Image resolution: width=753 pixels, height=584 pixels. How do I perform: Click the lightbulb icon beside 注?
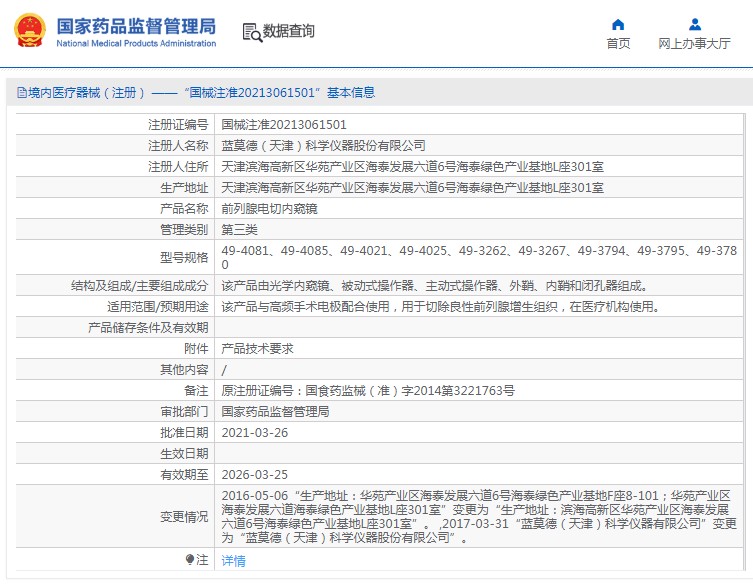(x=190, y=560)
